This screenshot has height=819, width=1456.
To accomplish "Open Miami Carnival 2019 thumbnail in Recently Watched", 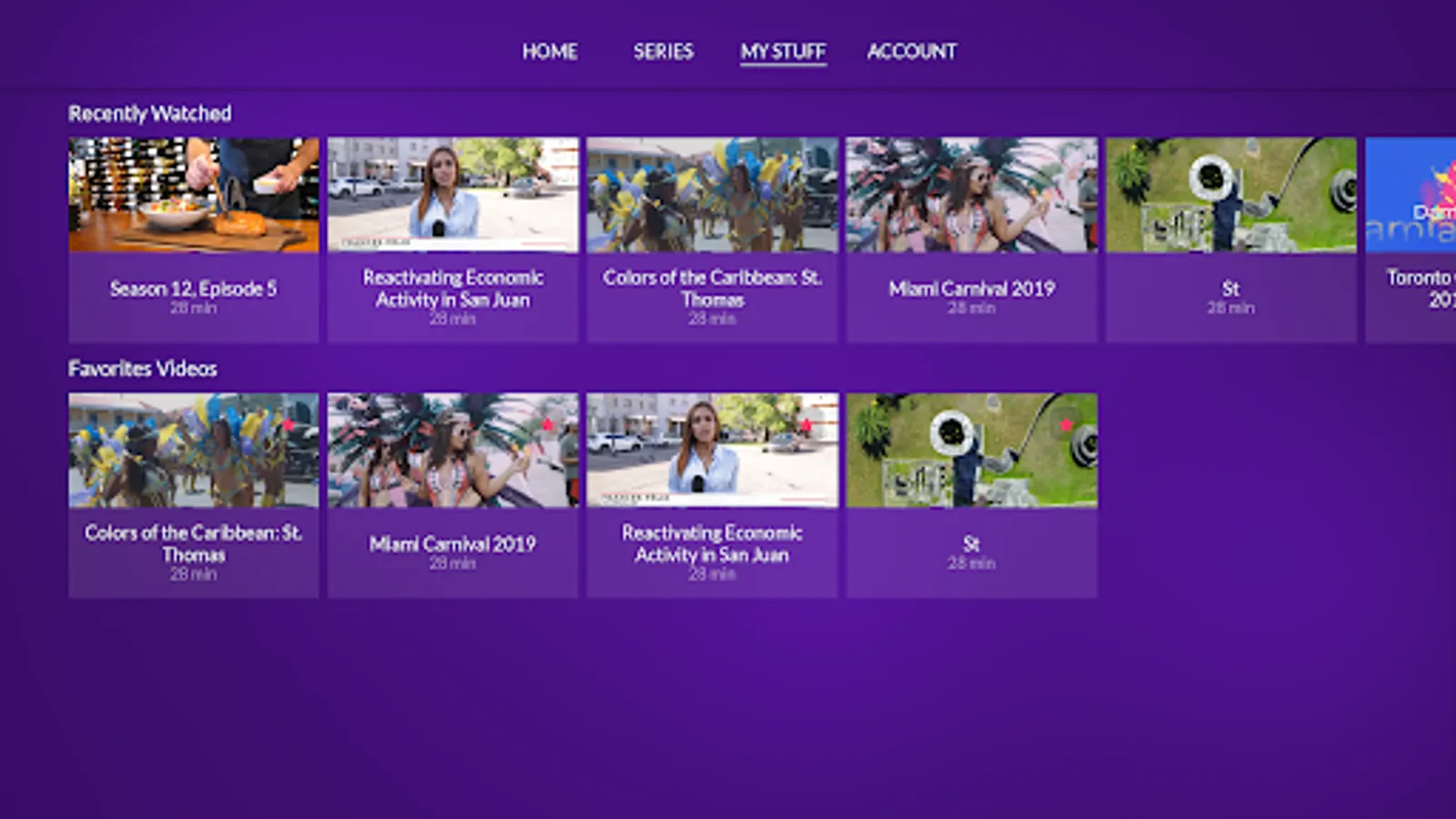I will pyautogui.click(x=972, y=195).
